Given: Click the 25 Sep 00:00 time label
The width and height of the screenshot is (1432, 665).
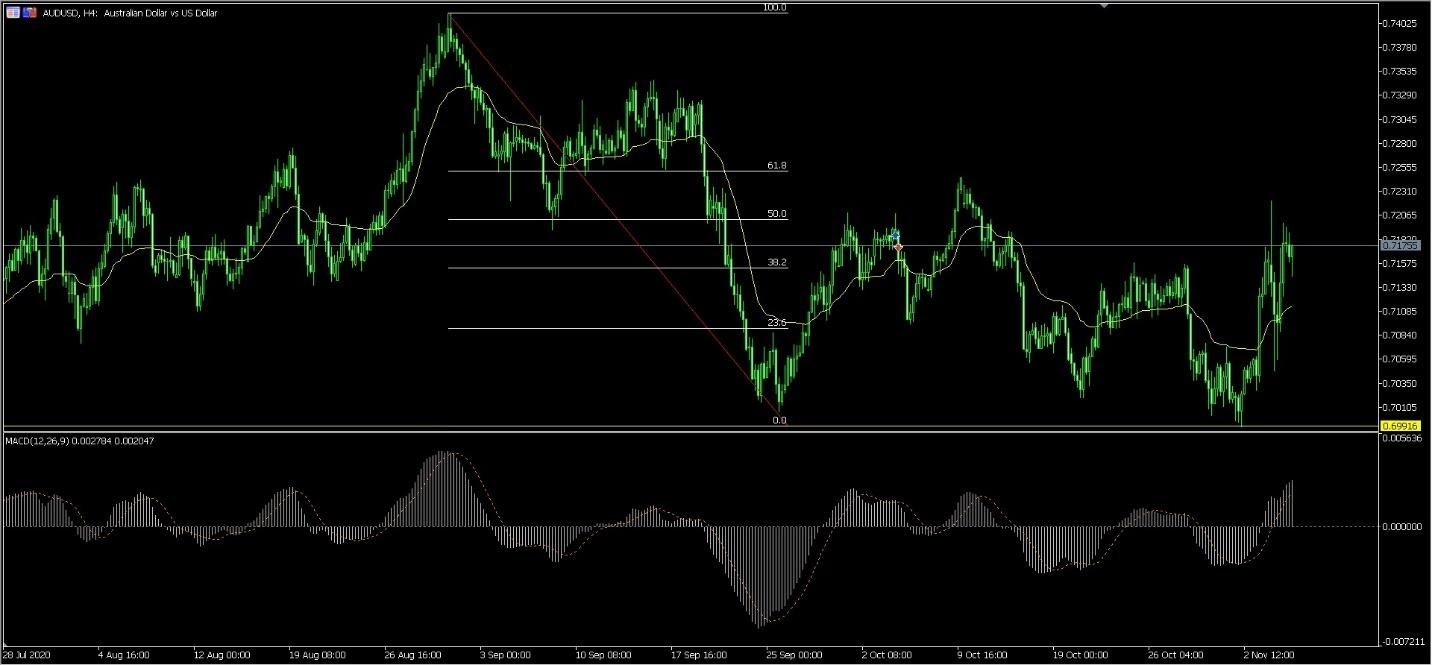Looking at the screenshot, I should pyautogui.click(x=794, y=656).
